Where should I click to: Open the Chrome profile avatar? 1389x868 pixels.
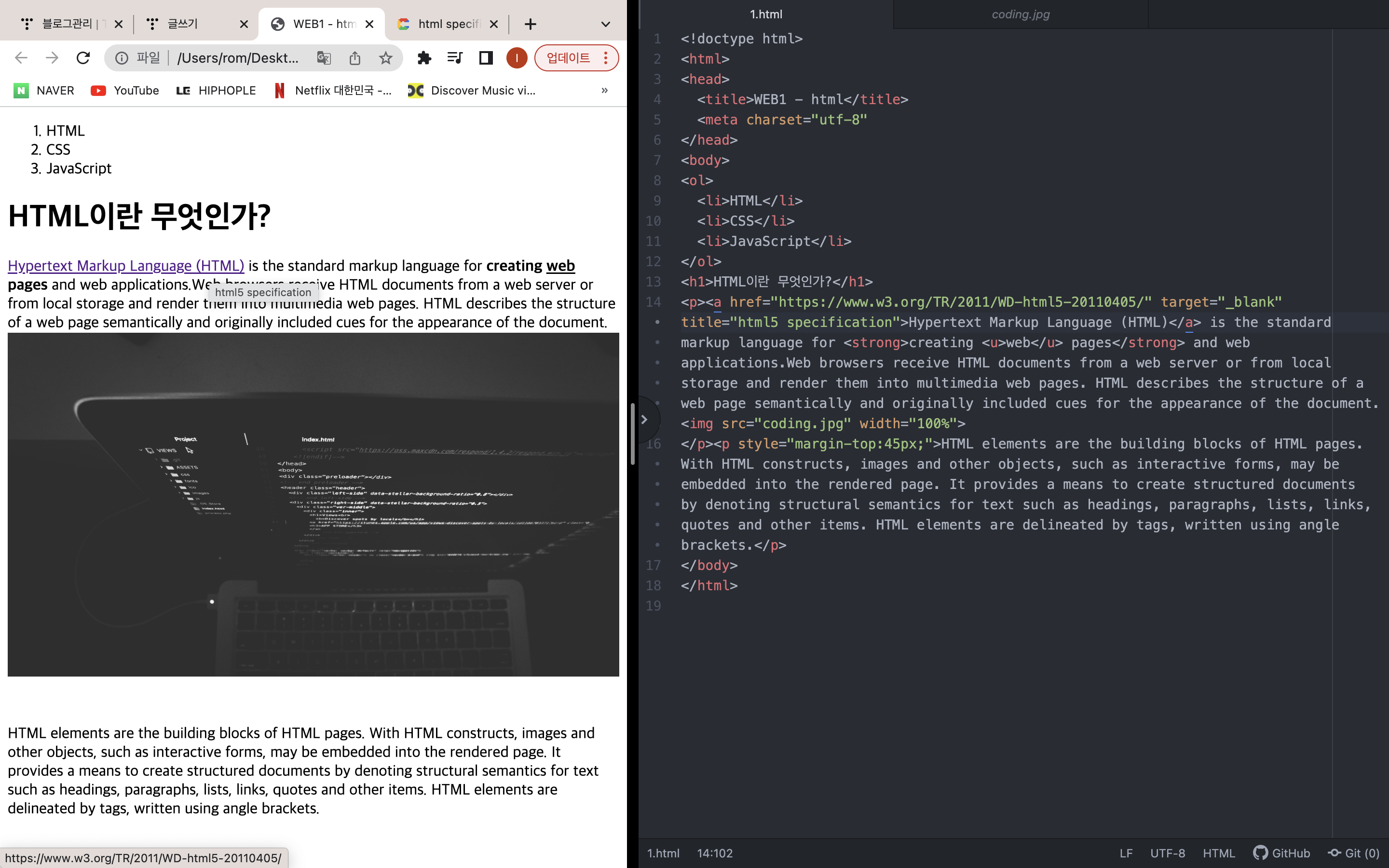point(517,58)
